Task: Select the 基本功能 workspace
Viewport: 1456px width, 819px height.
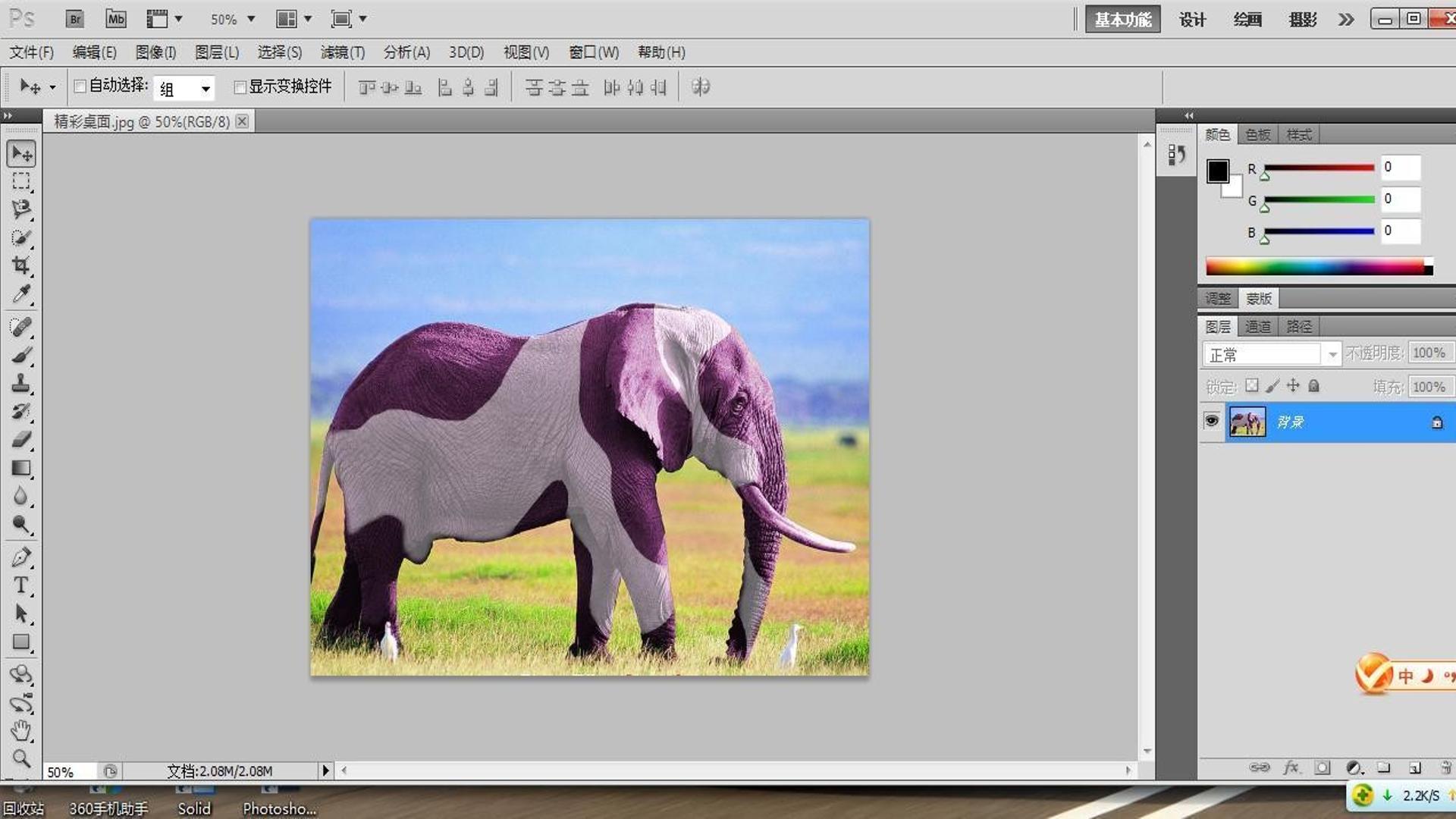Action: (1122, 20)
